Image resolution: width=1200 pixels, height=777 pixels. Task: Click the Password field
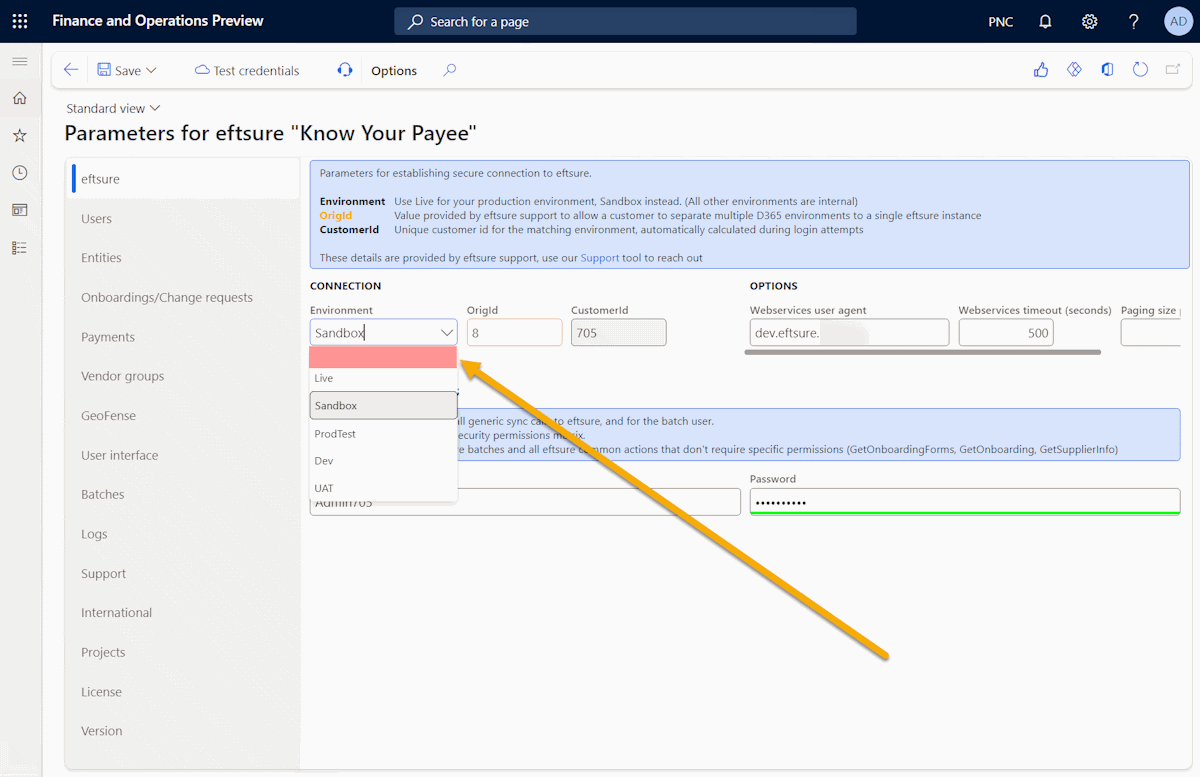(965, 501)
